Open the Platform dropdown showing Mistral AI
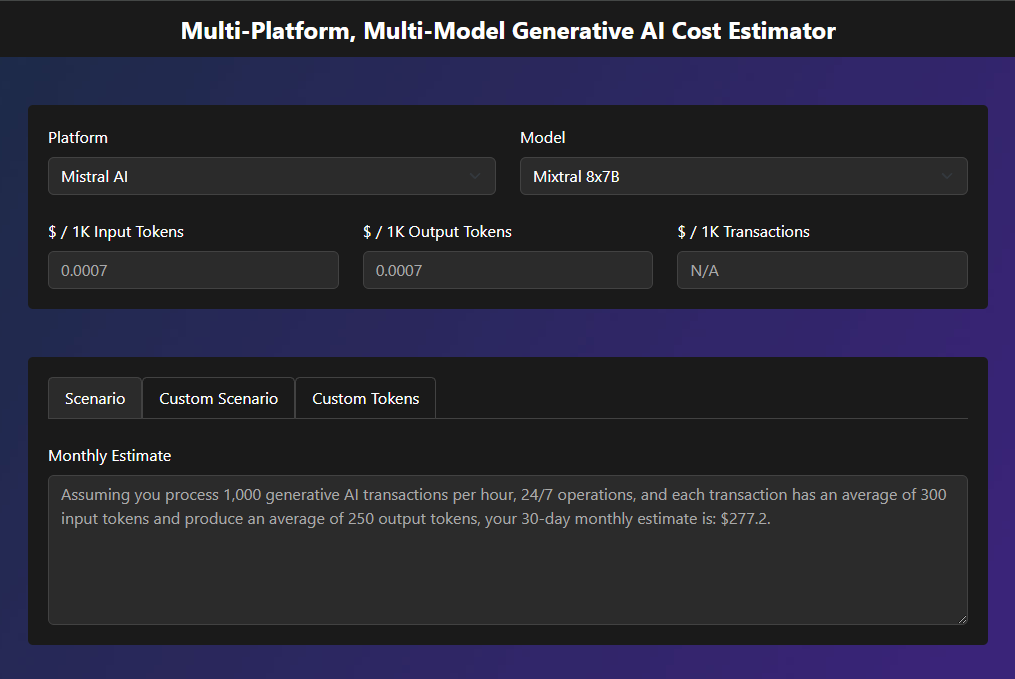 272,175
